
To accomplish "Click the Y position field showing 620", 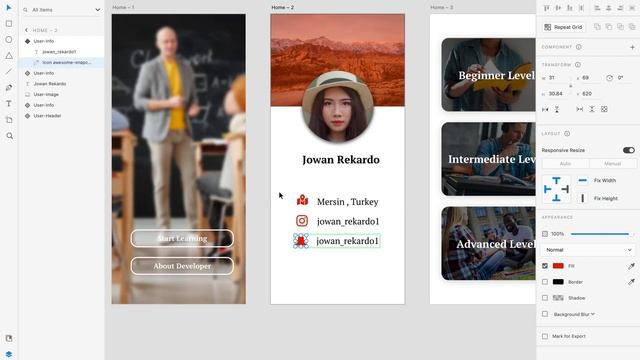I will (592, 94).
